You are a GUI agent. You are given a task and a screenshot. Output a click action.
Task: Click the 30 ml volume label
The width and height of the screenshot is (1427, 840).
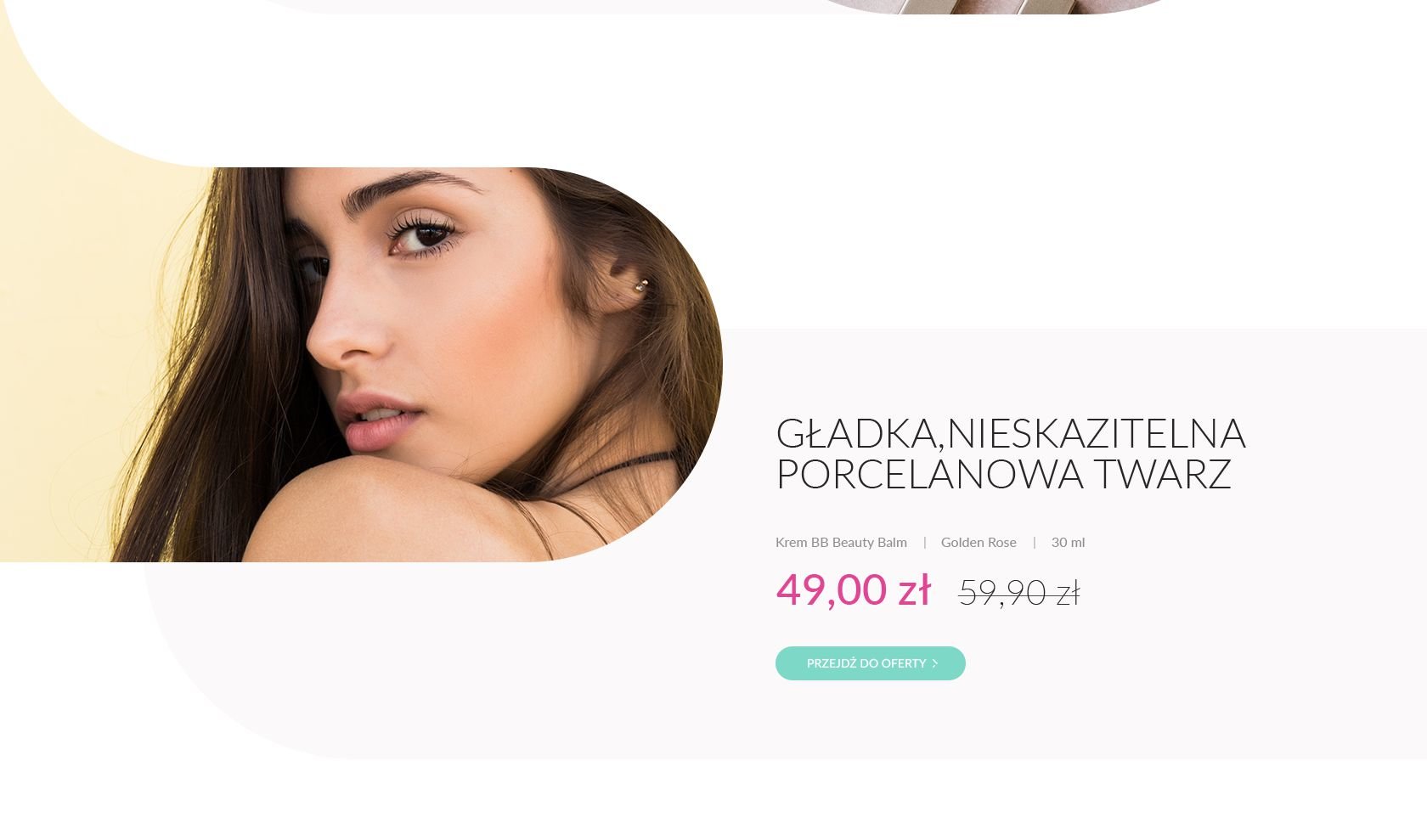click(x=1068, y=542)
